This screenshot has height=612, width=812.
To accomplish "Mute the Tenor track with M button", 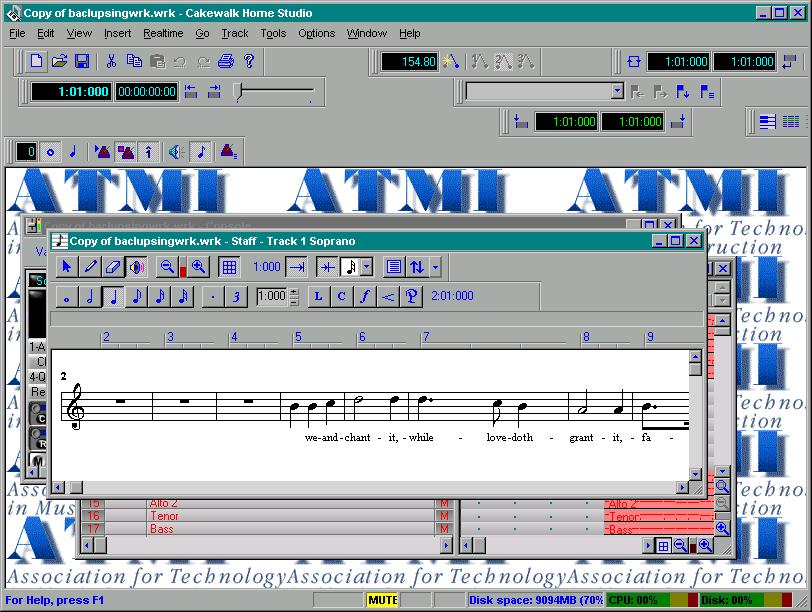I will tap(444, 516).
